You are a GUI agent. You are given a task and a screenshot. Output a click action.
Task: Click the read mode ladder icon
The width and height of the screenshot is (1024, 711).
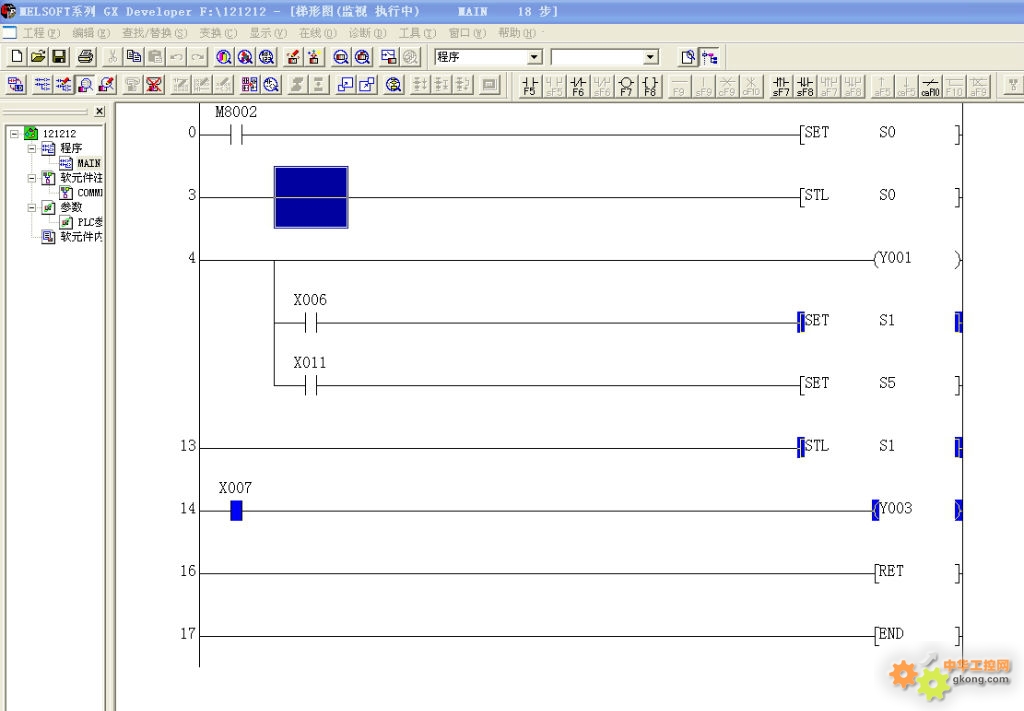point(42,85)
